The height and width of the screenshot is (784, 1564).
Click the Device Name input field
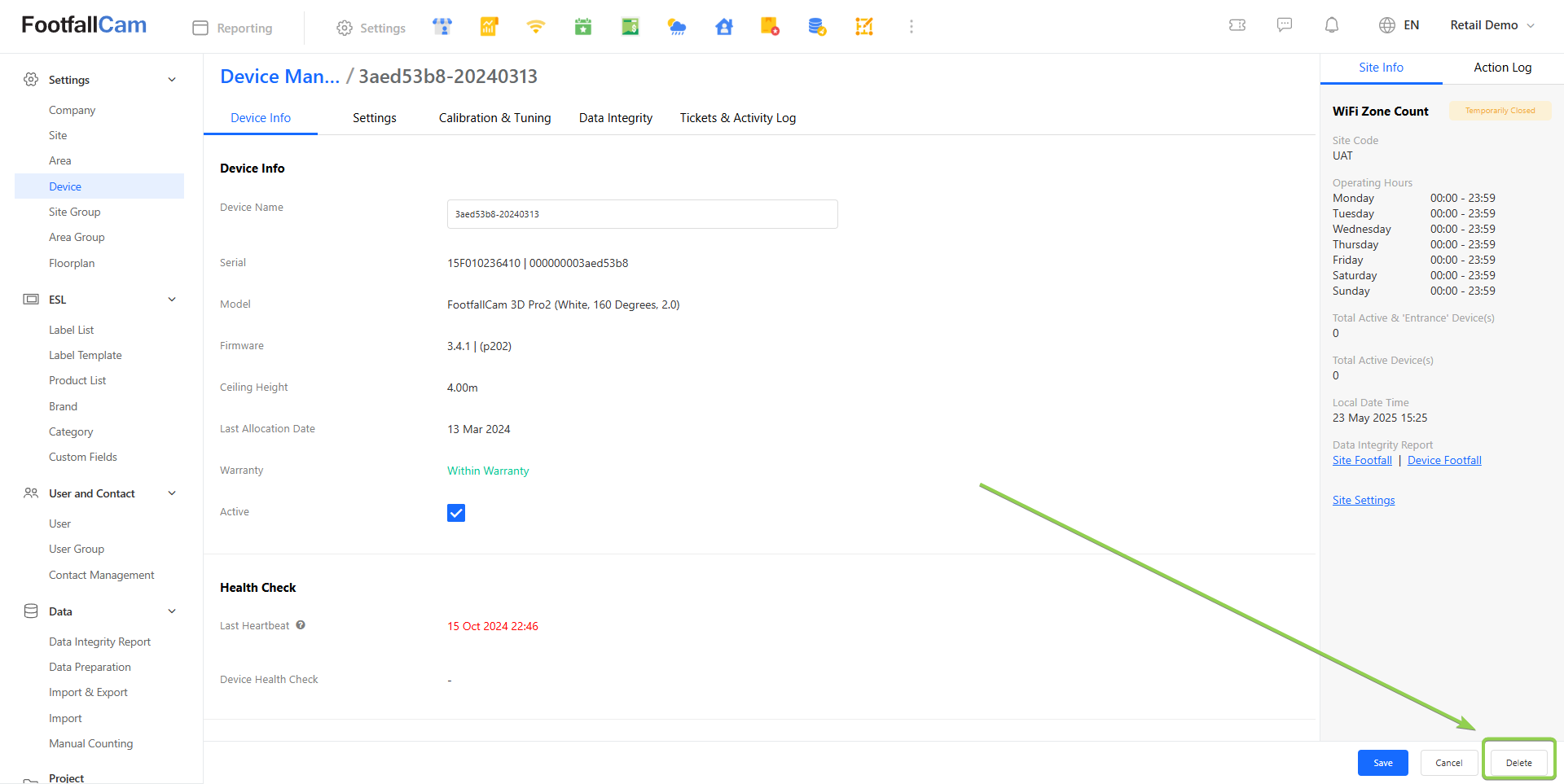coord(642,214)
